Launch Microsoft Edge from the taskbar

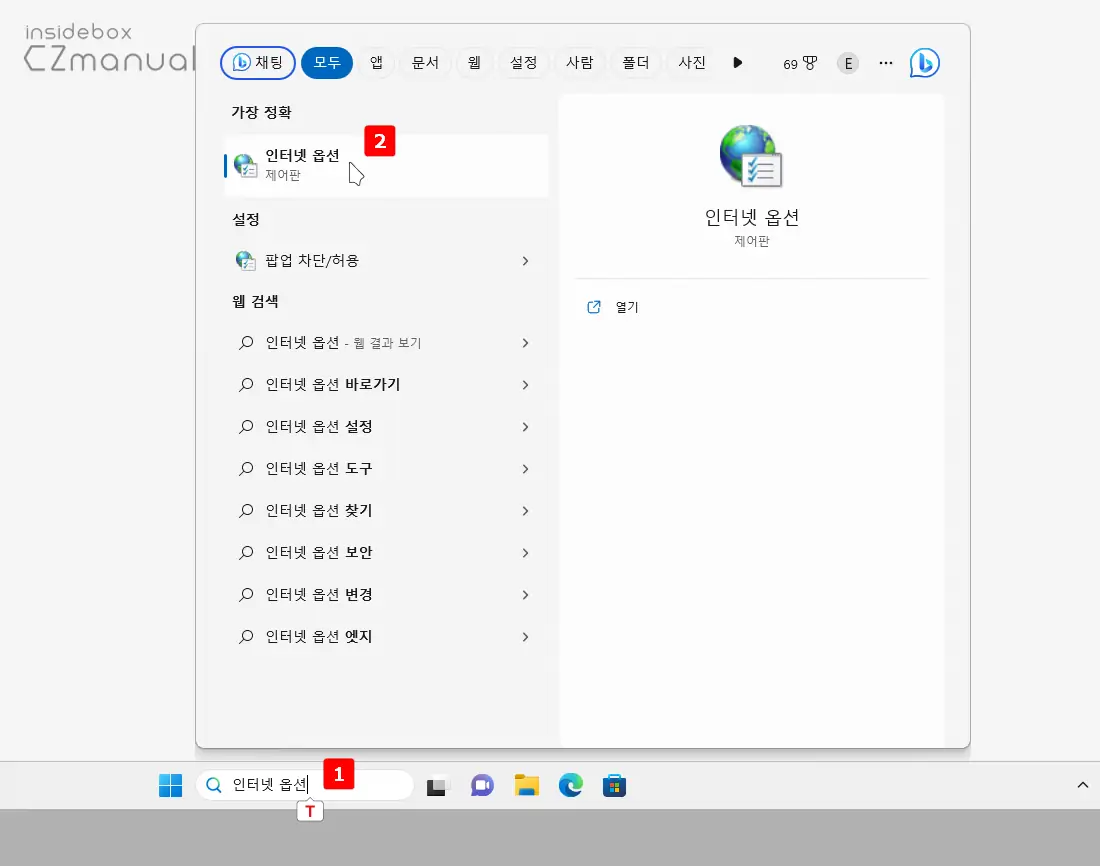click(x=570, y=785)
